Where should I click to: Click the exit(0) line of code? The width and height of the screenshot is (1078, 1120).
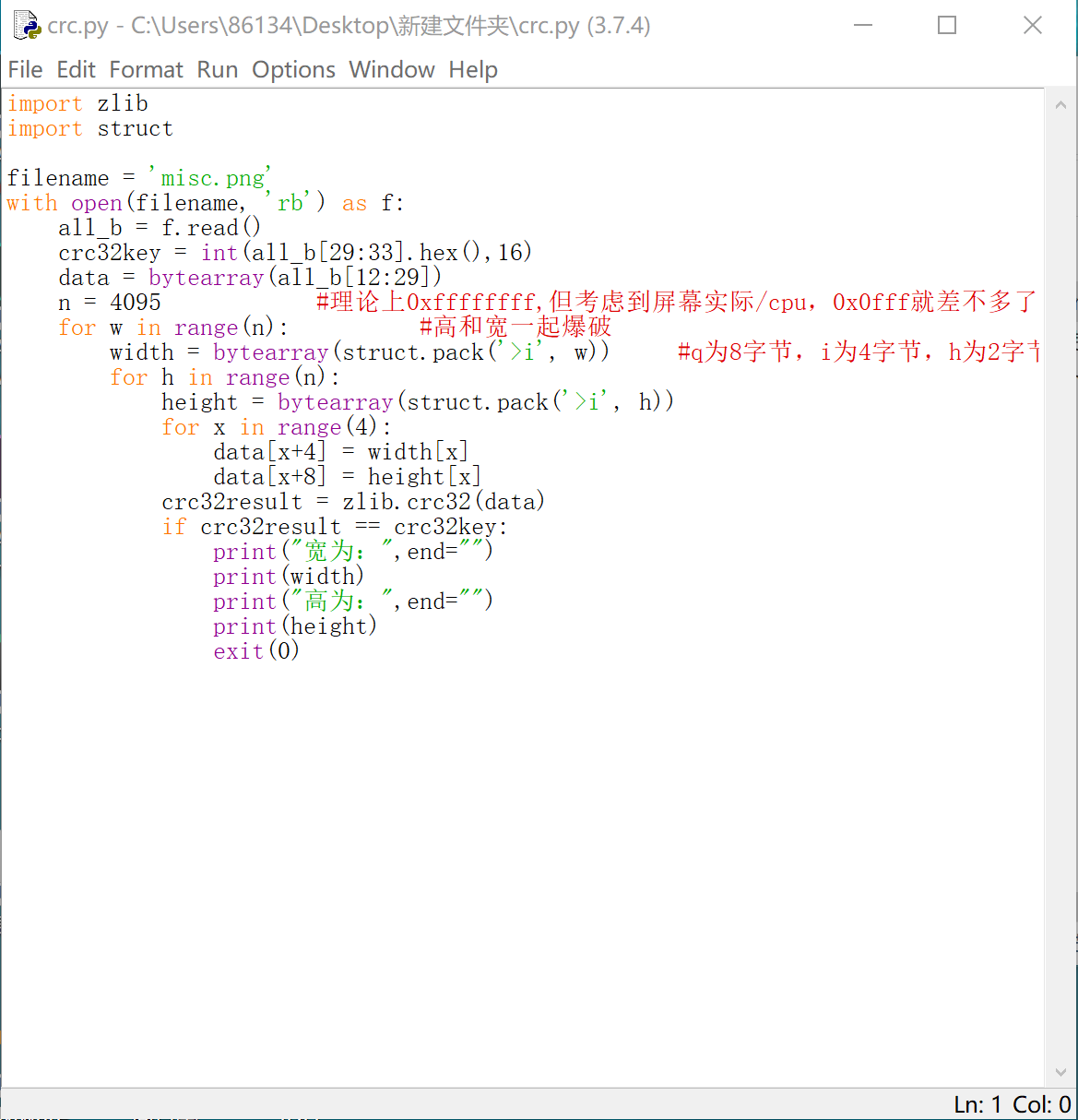click(255, 650)
